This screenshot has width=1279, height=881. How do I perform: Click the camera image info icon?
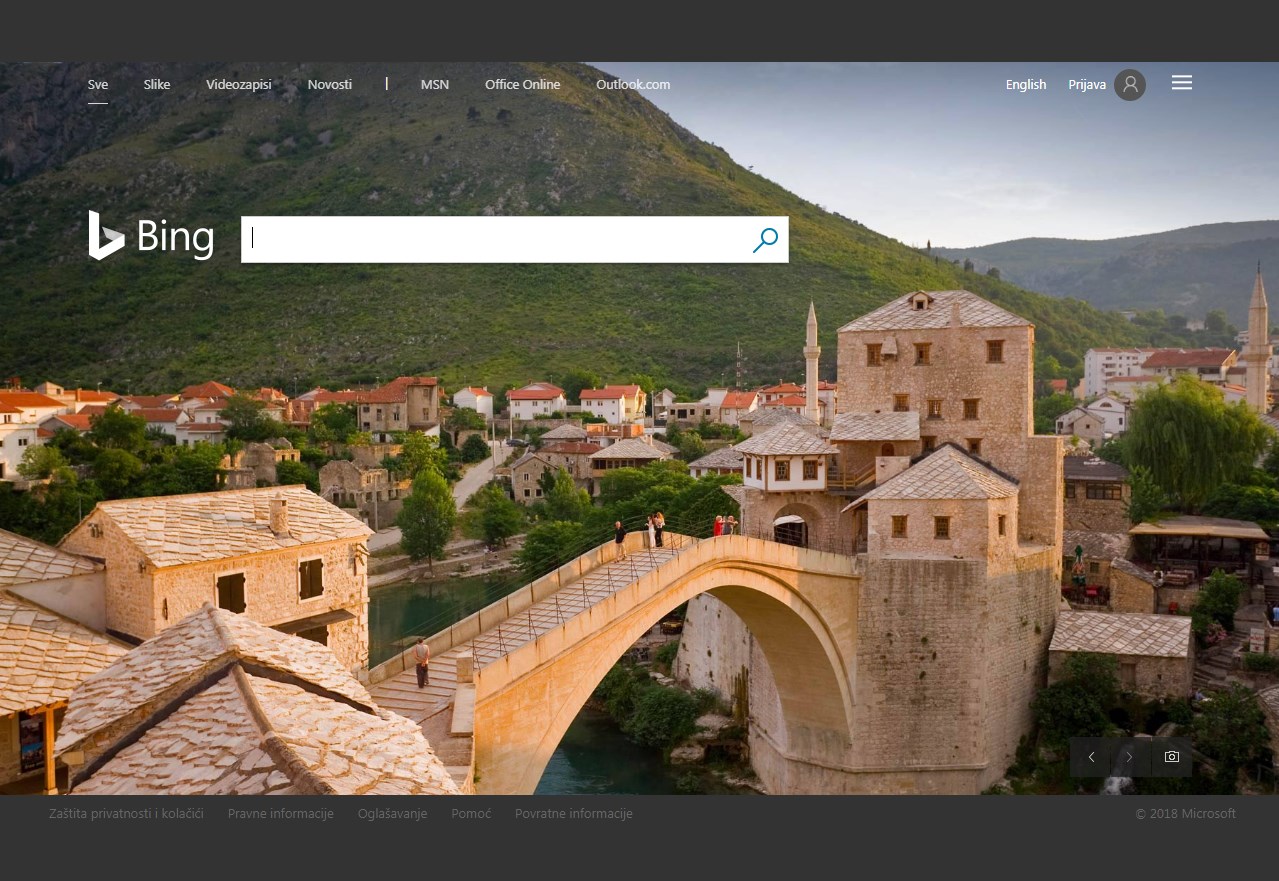[1171, 757]
